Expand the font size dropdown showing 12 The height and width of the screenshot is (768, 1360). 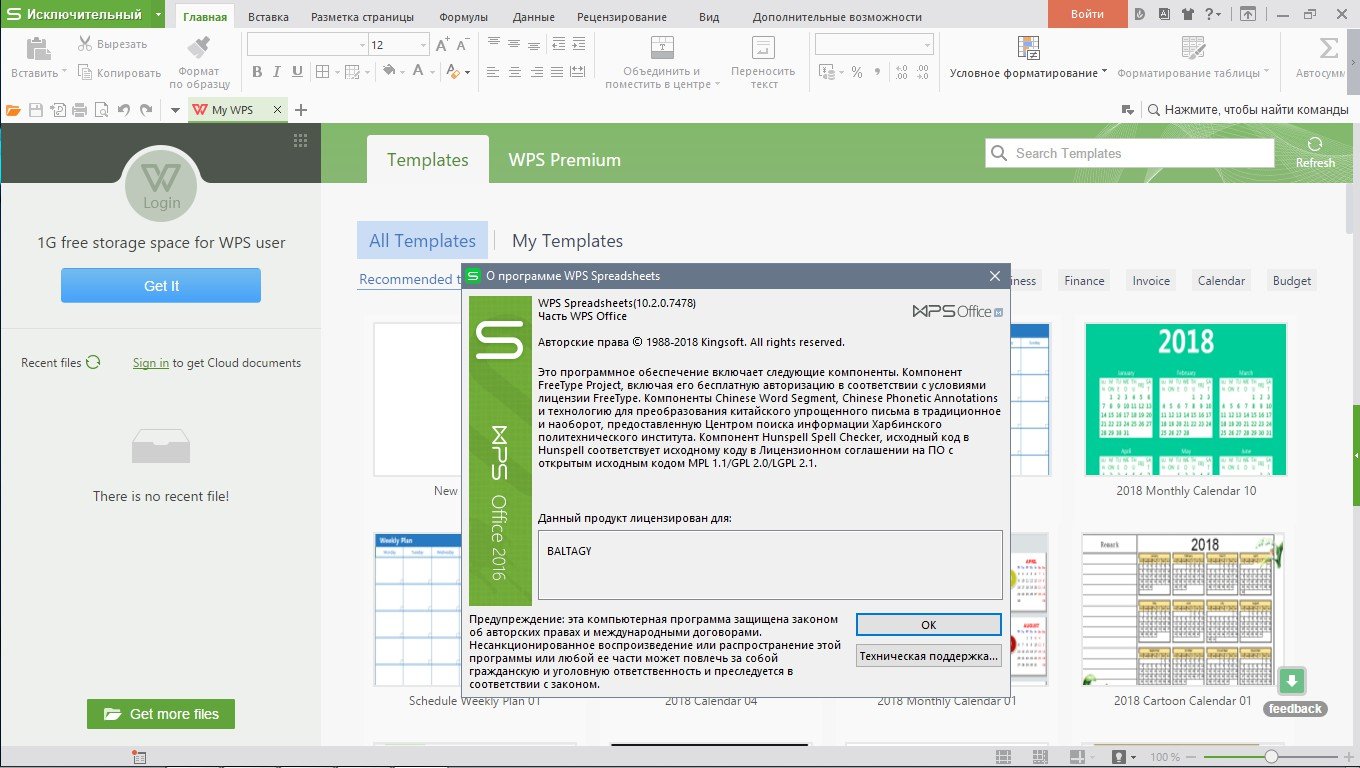tap(423, 46)
